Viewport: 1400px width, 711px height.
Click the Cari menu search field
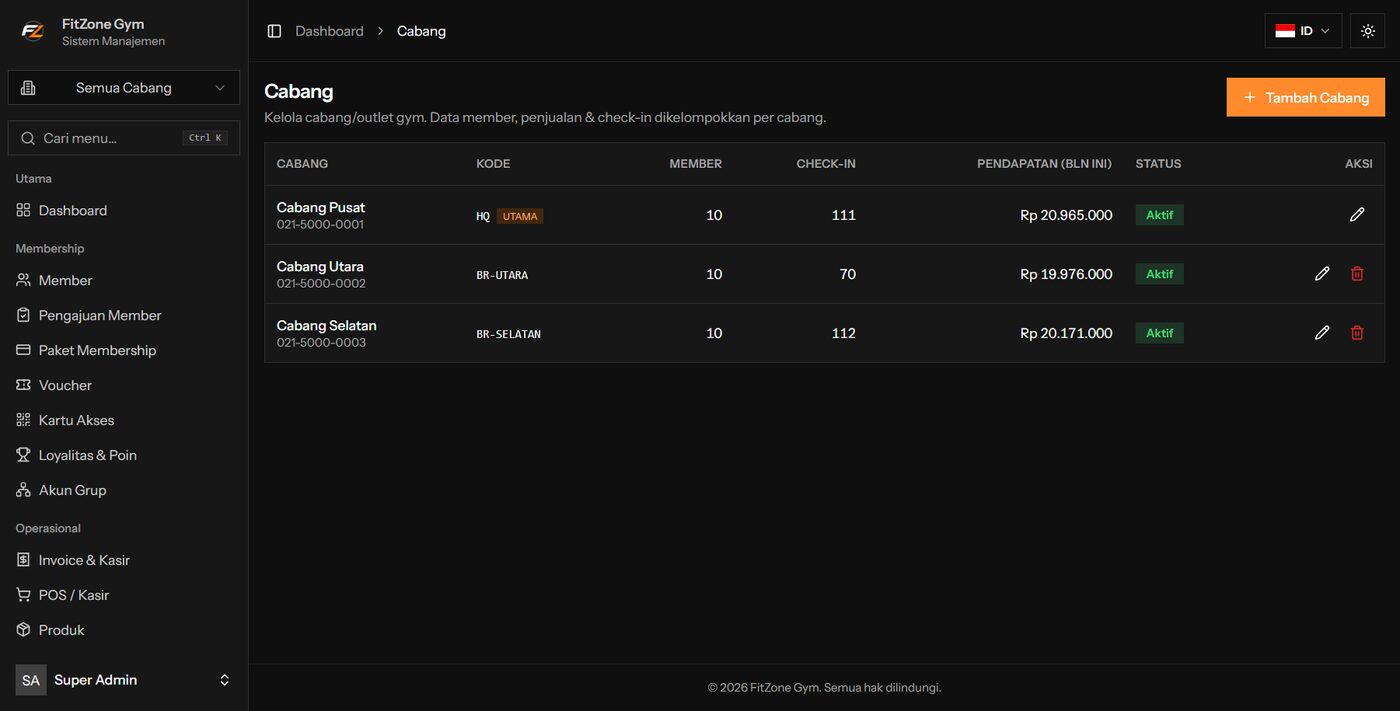[124, 138]
